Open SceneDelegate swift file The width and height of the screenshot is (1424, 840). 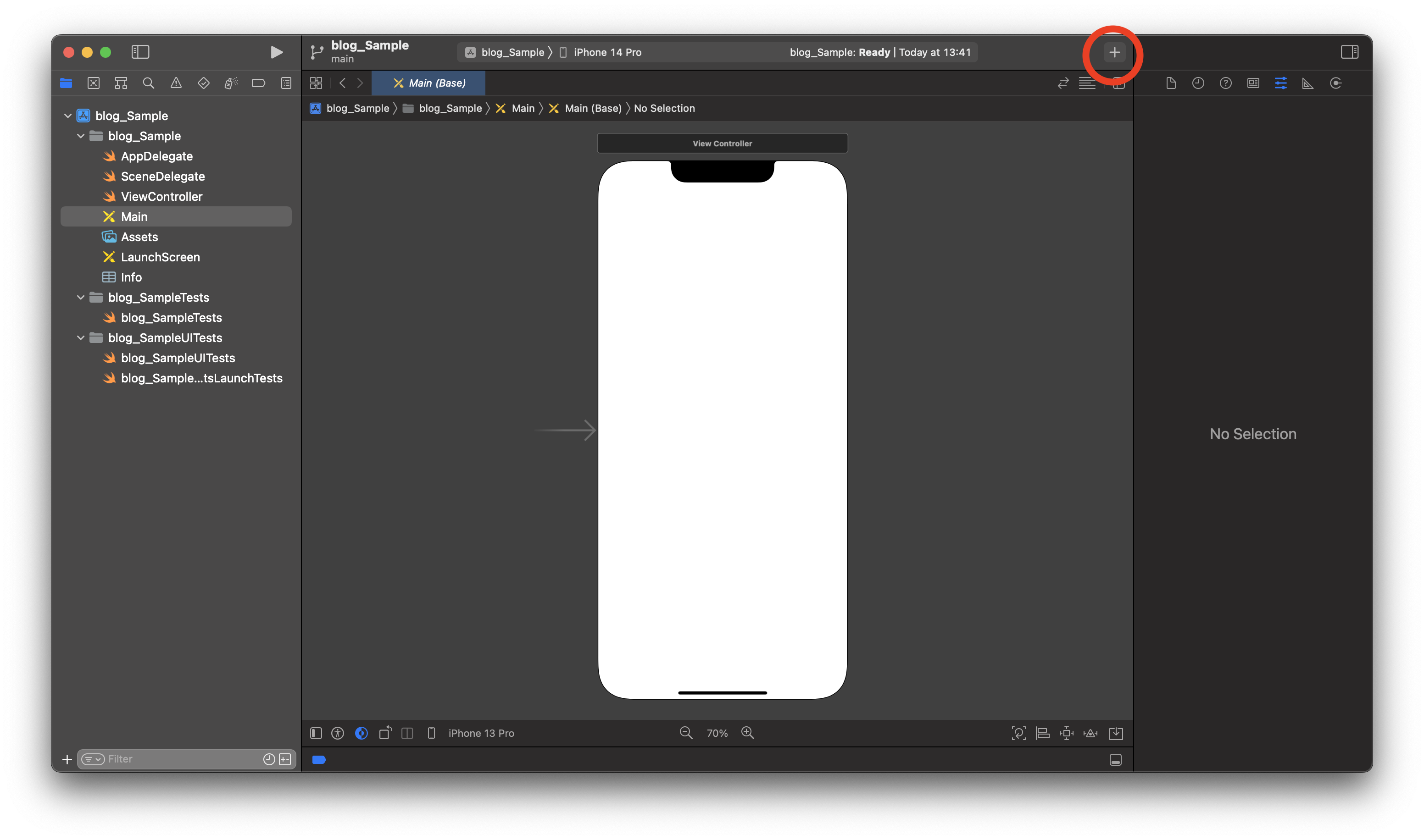point(162,177)
